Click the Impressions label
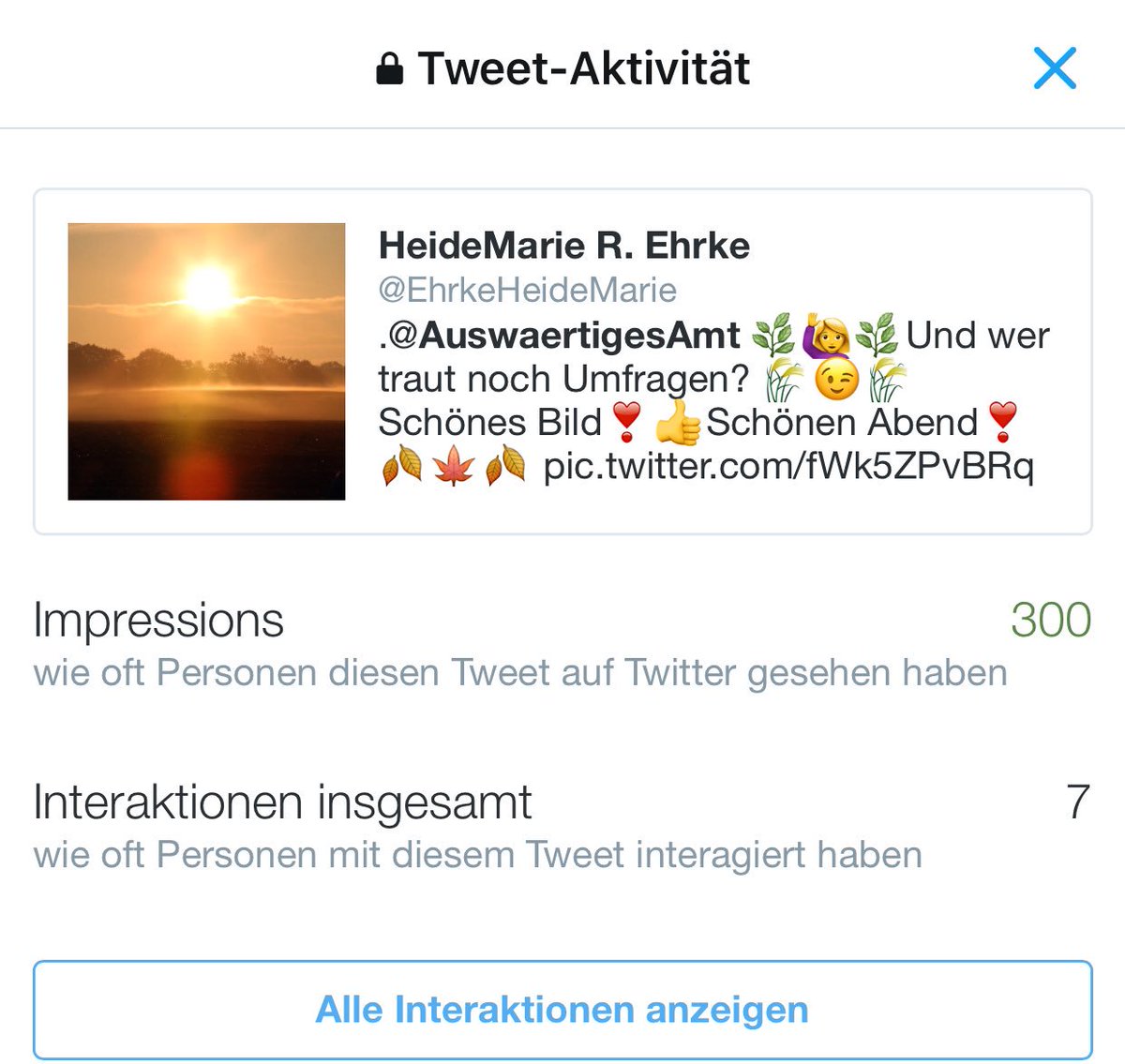 click(x=158, y=621)
